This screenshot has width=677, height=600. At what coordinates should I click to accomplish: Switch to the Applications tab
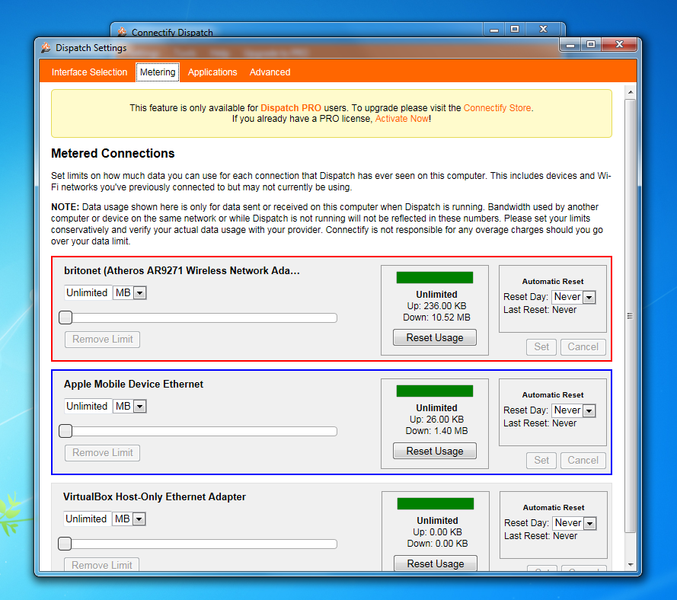212,72
